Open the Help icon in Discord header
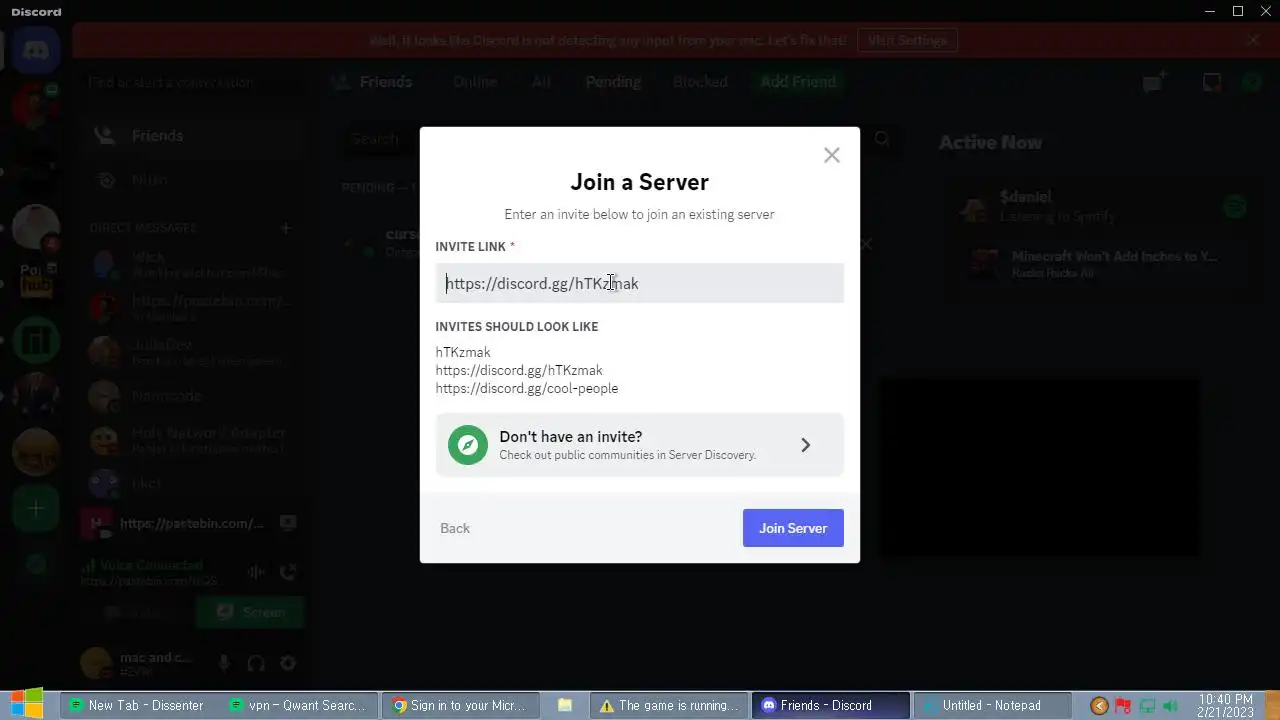Viewport: 1280px width, 720px height. point(1252,82)
